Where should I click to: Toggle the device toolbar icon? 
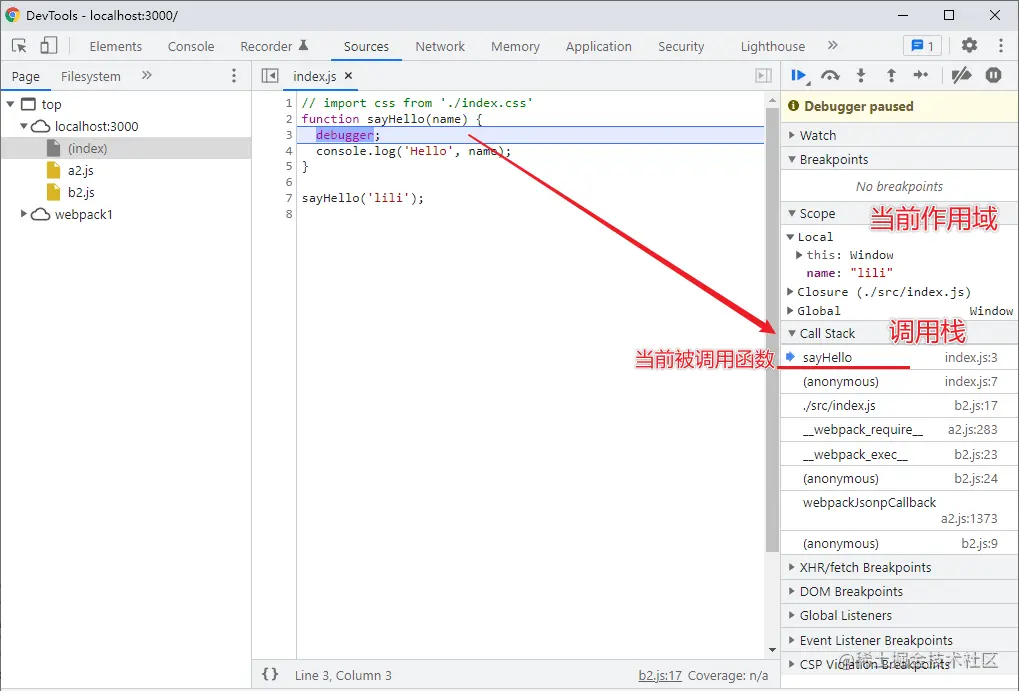[x=49, y=46]
